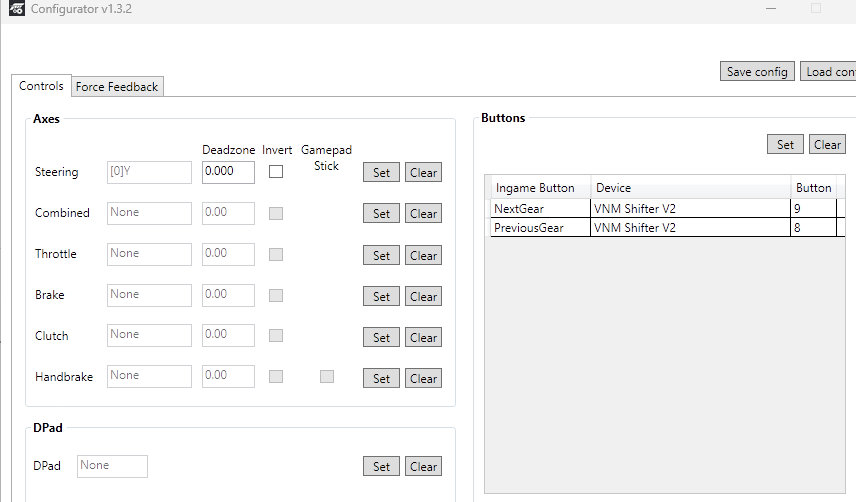Set the DPad binding
Screen dimensions: 856x502
[x=382, y=467]
